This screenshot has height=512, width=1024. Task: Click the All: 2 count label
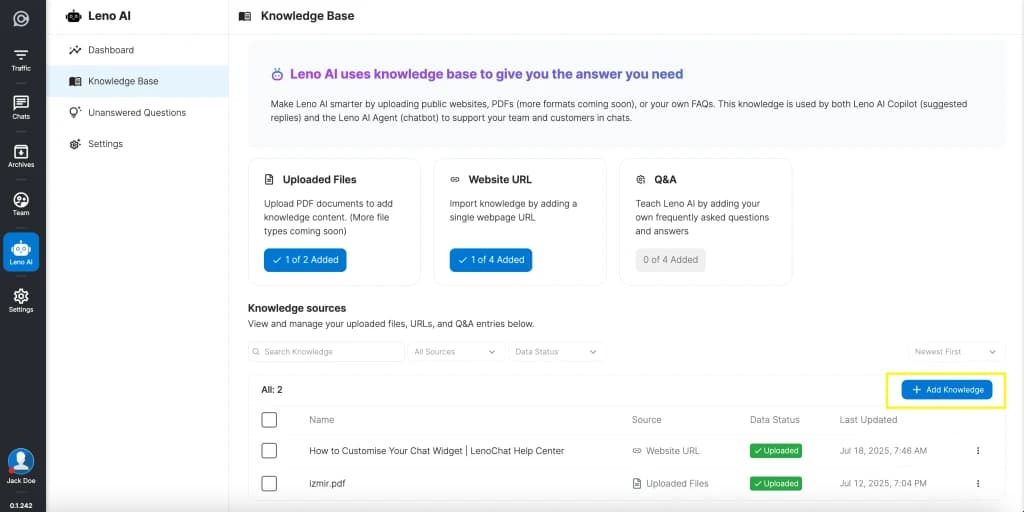tap(272, 390)
